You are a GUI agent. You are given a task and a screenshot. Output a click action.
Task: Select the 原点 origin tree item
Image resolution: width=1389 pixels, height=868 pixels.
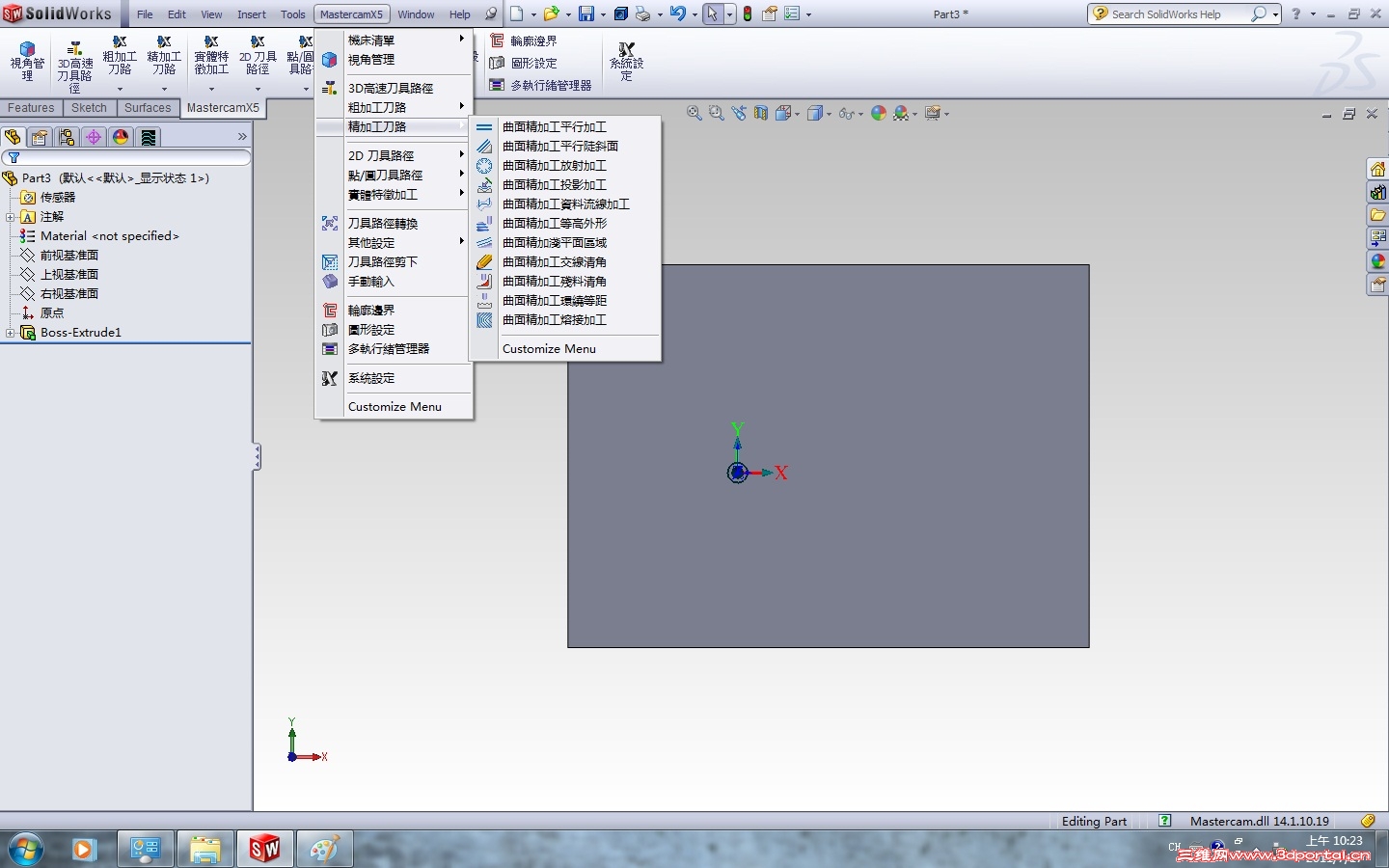(x=52, y=313)
